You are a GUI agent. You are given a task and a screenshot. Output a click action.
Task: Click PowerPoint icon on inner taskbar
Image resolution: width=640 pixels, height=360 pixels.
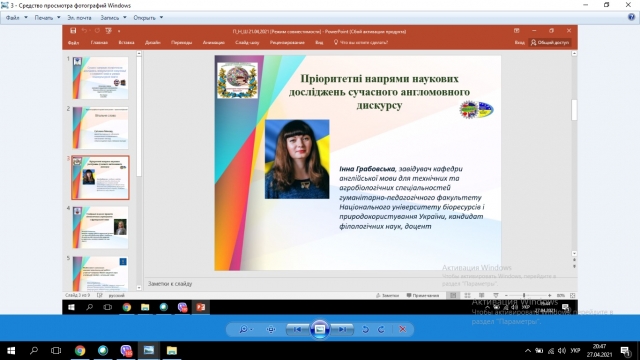point(200,307)
